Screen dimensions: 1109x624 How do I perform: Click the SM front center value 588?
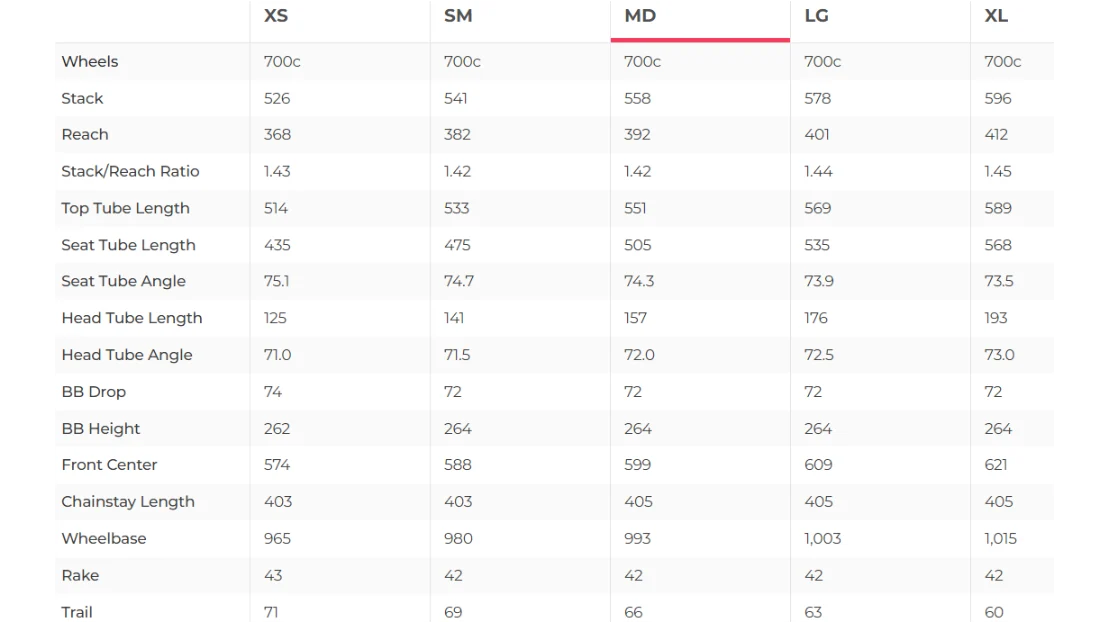(x=458, y=465)
